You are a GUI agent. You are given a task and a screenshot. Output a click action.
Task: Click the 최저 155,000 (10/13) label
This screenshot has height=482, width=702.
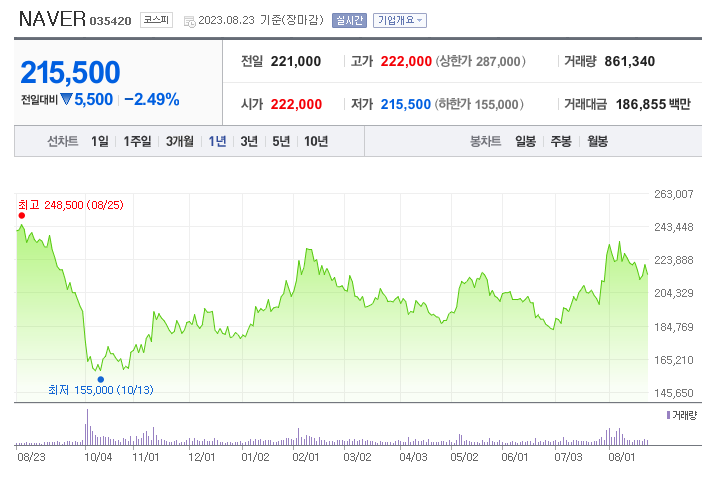pyautogui.click(x=101, y=390)
